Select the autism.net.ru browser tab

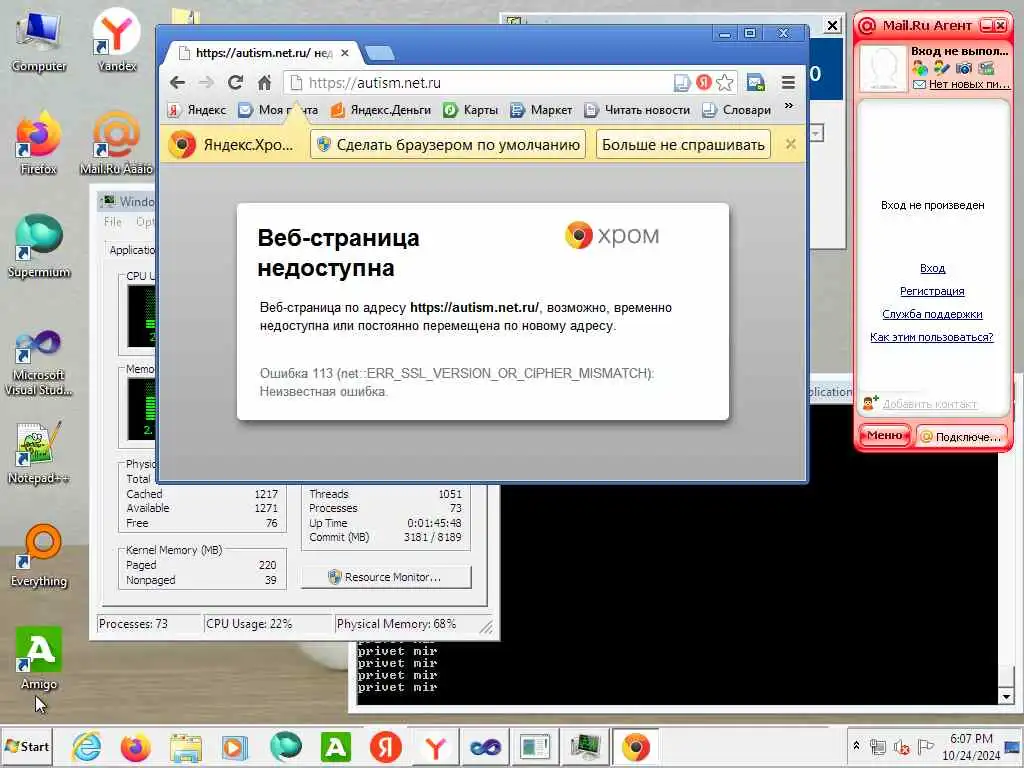coord(261,53)
